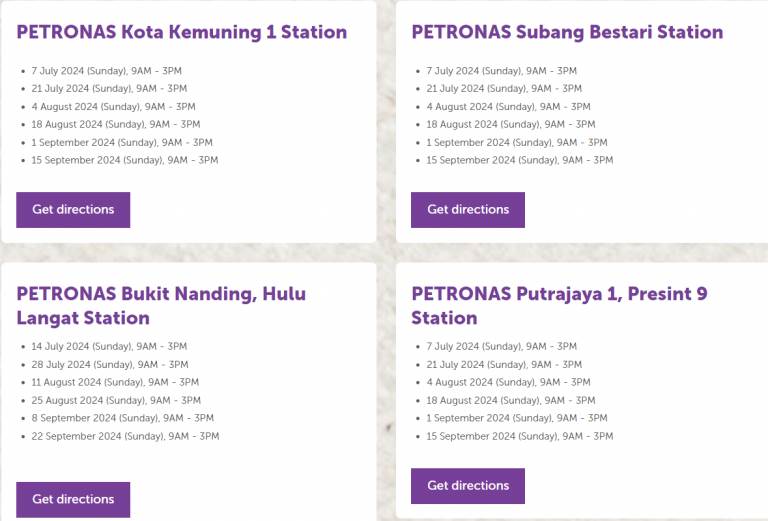The height and width of the screenshot is (521, 768).
Task: Select 22 September 2024 entry under Bukit Nanding
Action: [125, 436]
